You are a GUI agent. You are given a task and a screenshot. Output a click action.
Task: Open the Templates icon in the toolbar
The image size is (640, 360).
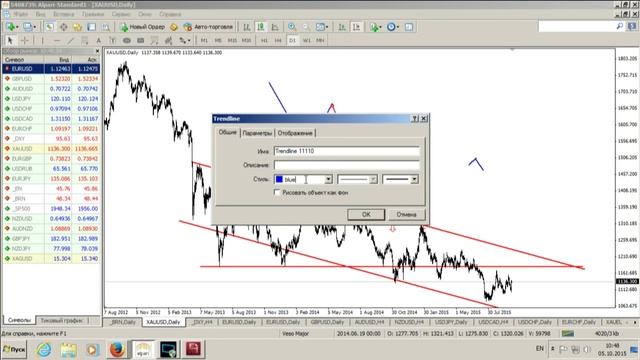tap(409, 27)
